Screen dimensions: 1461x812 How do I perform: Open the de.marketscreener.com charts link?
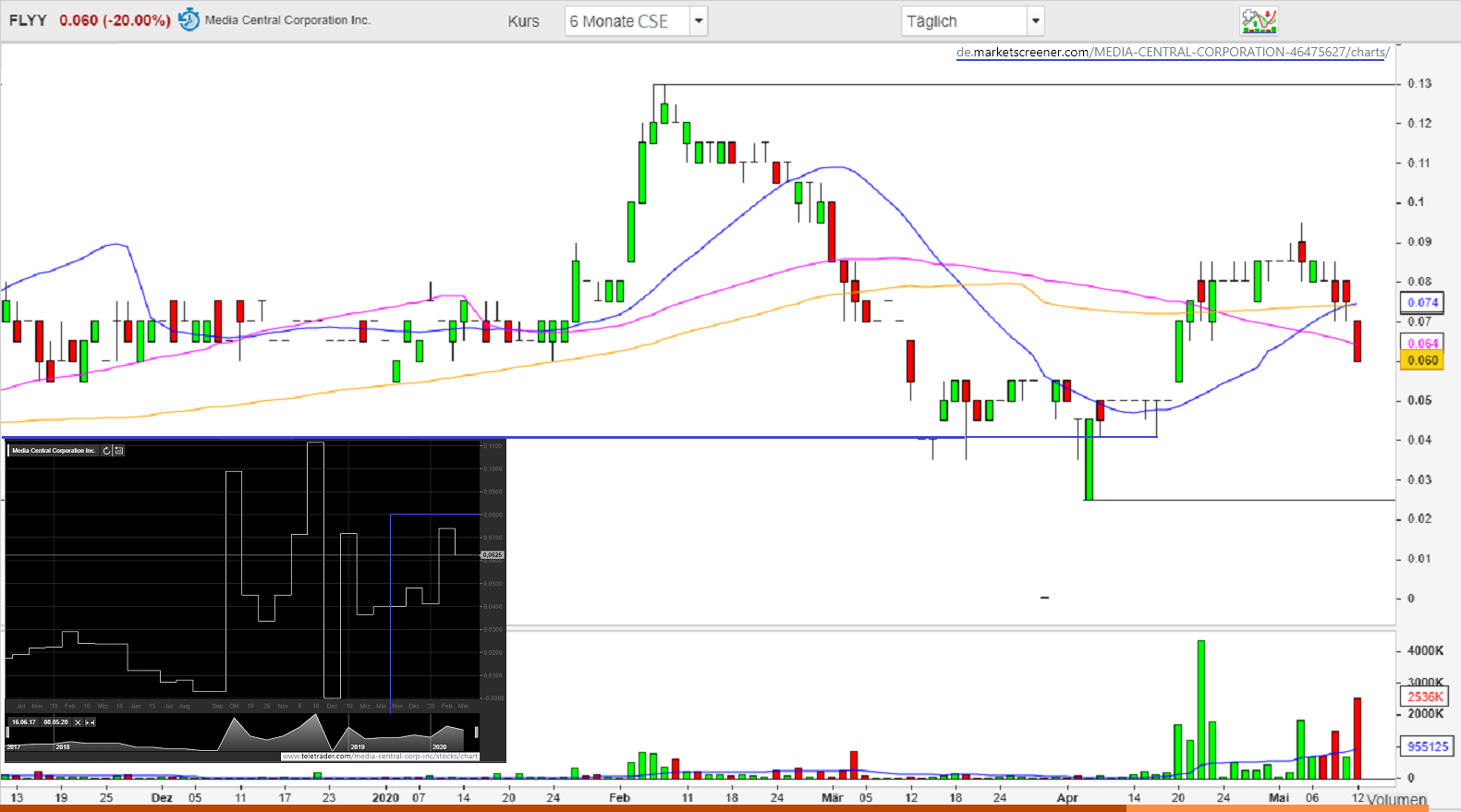[x=1173, y=53]
